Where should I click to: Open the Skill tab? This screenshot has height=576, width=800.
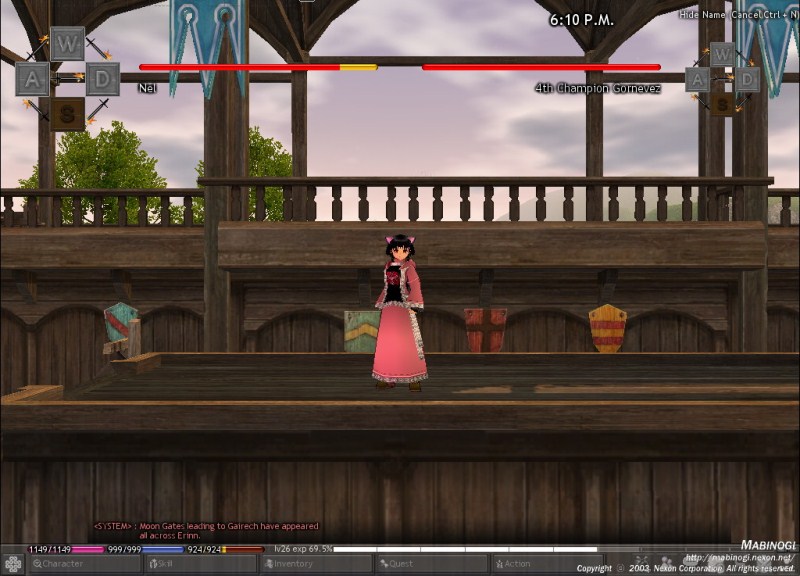click(x=201, y=564)
